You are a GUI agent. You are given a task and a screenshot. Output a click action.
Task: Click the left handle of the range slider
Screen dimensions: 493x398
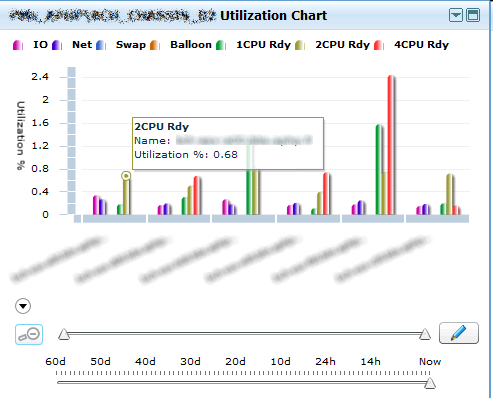click(64, 334)
